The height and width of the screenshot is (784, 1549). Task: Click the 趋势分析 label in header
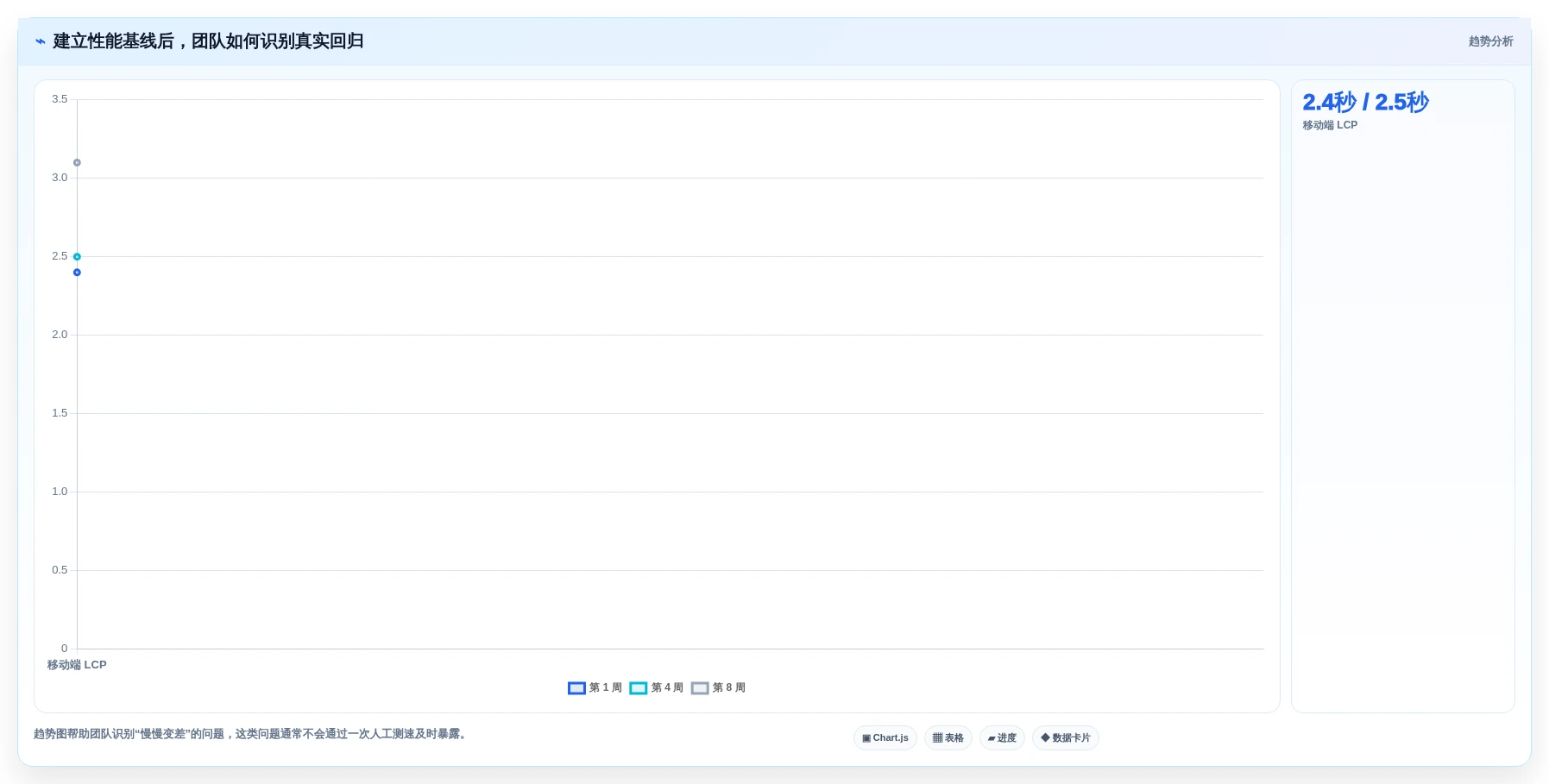coord(1490,41)
